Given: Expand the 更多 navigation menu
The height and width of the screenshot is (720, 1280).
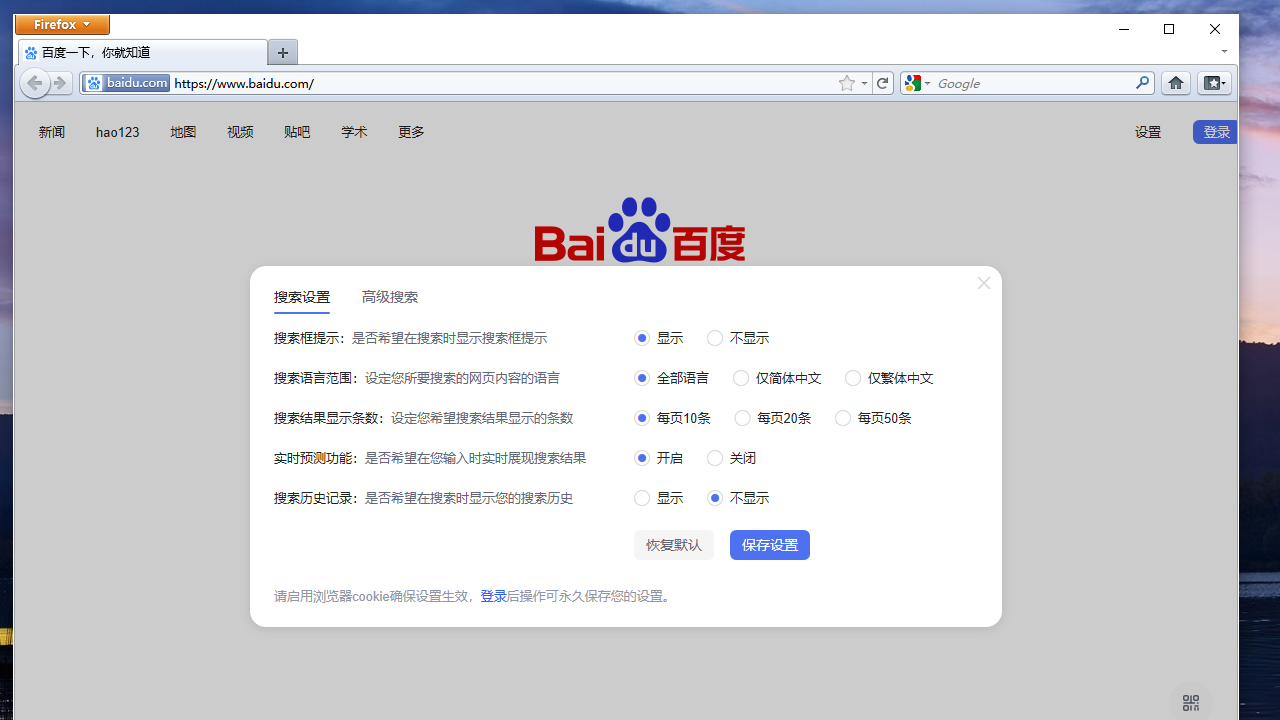Looking at the screenshot, I should (x=410, y=131).
